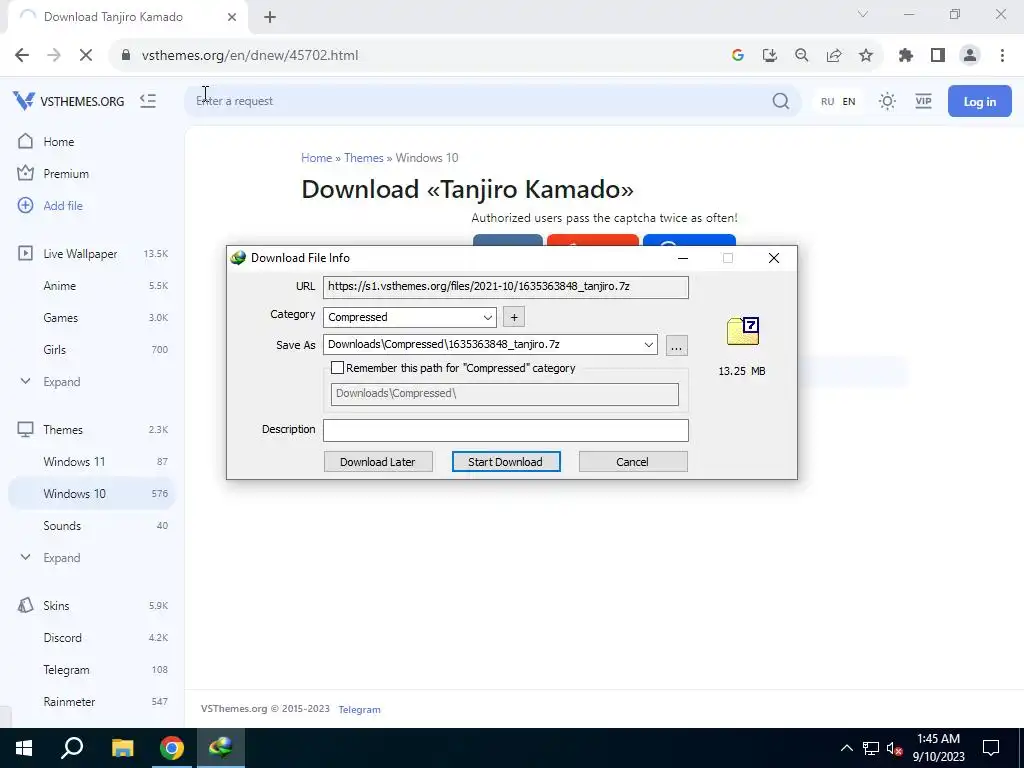Screen dimensions: 1024x768
Task: Open the VIP icon
Action: 923,101
